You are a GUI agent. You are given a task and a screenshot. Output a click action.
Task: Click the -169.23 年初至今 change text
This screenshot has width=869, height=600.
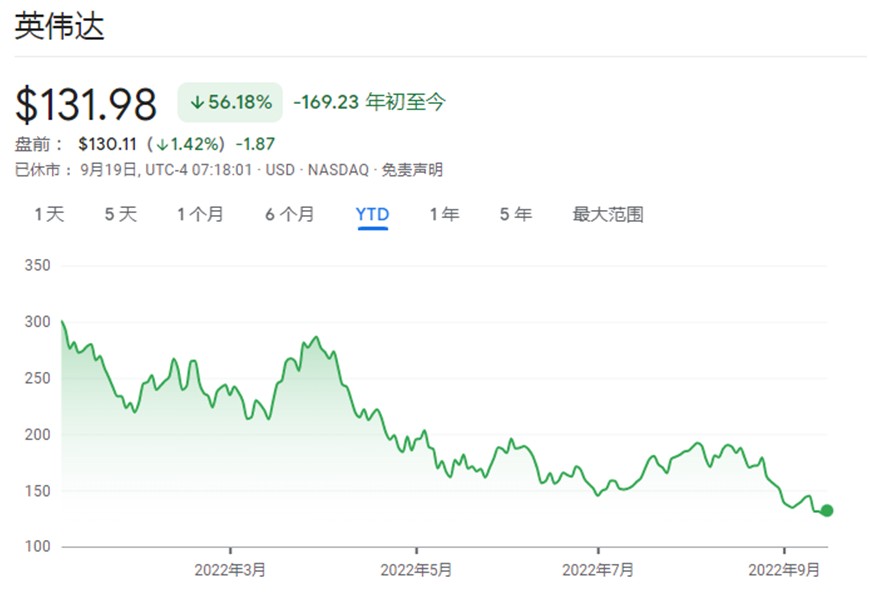pos(369,102)
